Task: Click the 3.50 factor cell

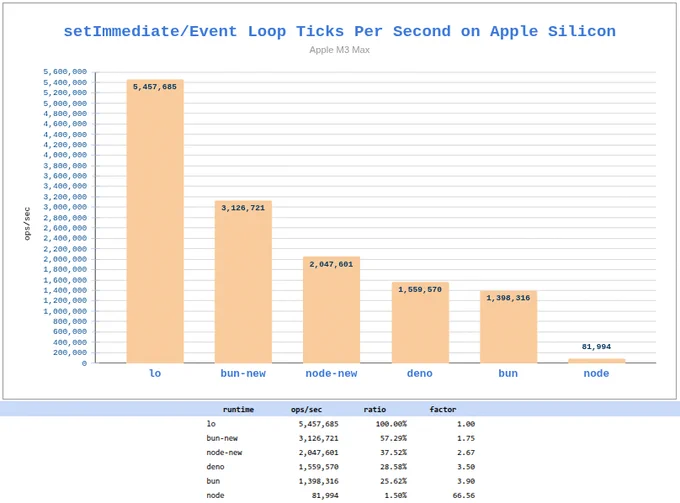Action: [x=466, y=467]
